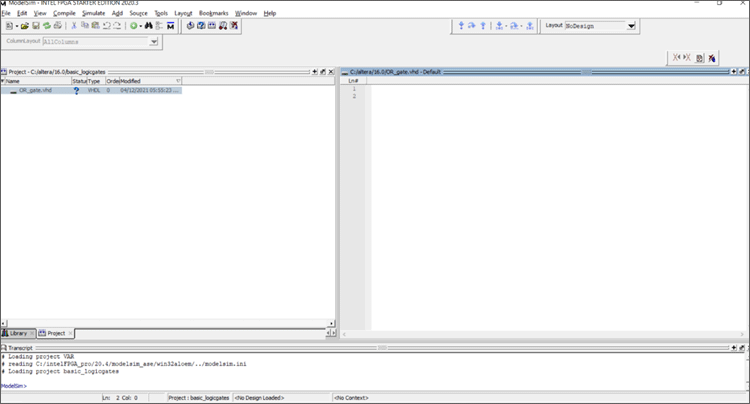Viewport: 750px width, 404px height.
Task: Click the Order column header
Action: pyautogui.click(x=112, y=81)
